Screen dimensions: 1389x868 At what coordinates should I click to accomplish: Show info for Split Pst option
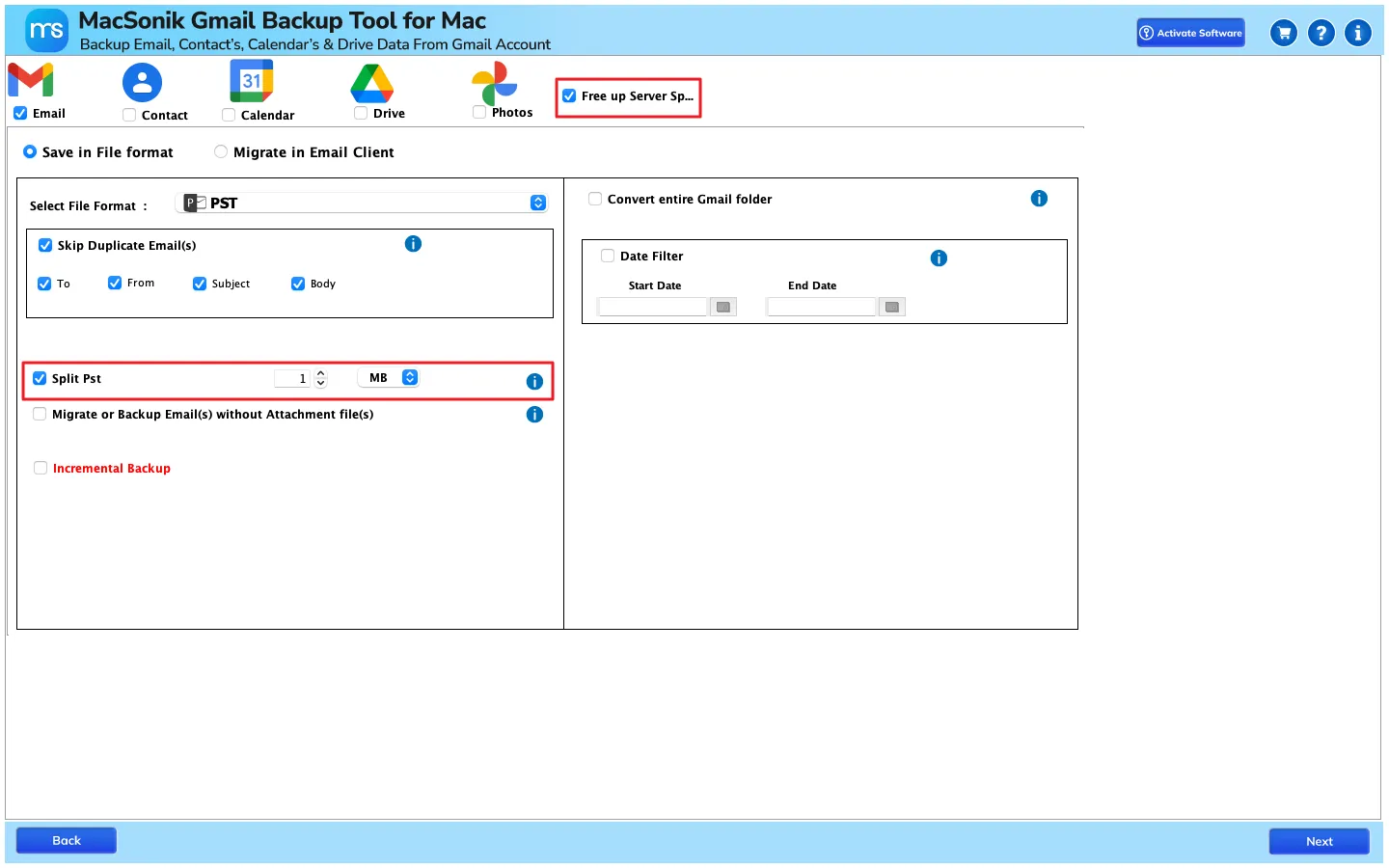(x=534, y=382)
